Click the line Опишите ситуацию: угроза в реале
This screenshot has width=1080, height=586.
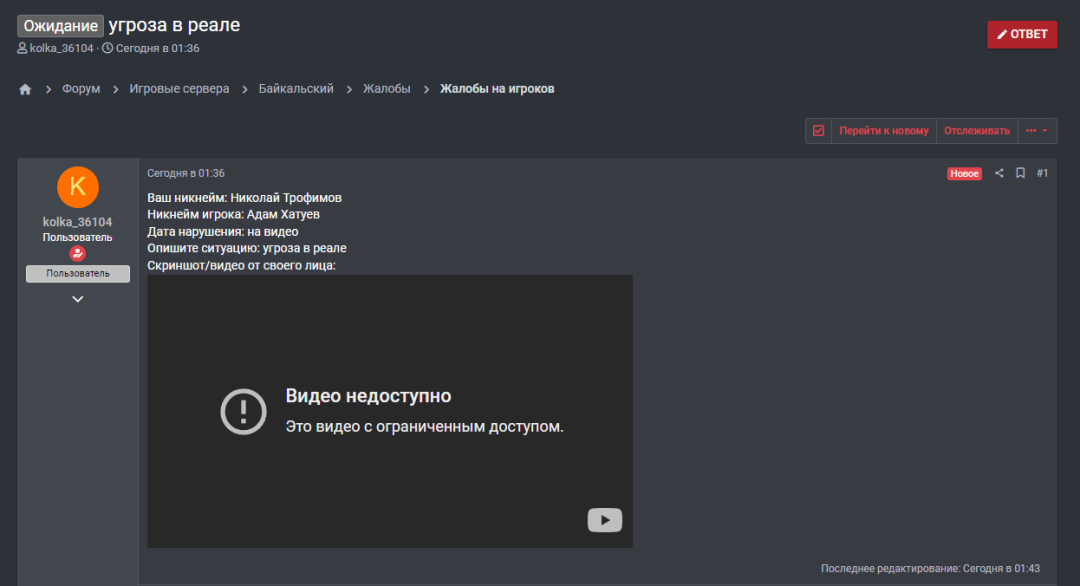[x=247, y=248]
